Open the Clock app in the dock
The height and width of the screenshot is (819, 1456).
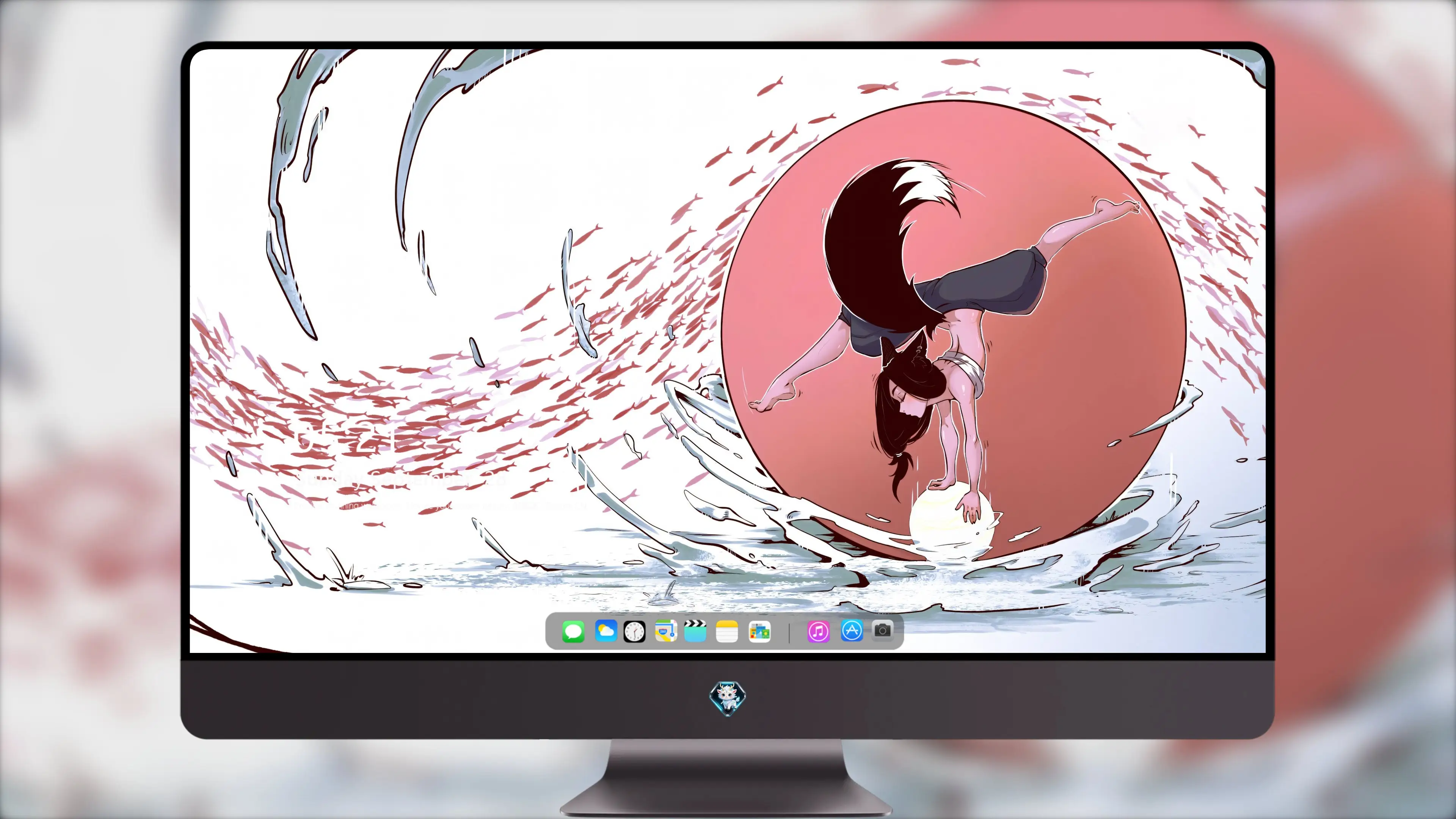[634, 631]
